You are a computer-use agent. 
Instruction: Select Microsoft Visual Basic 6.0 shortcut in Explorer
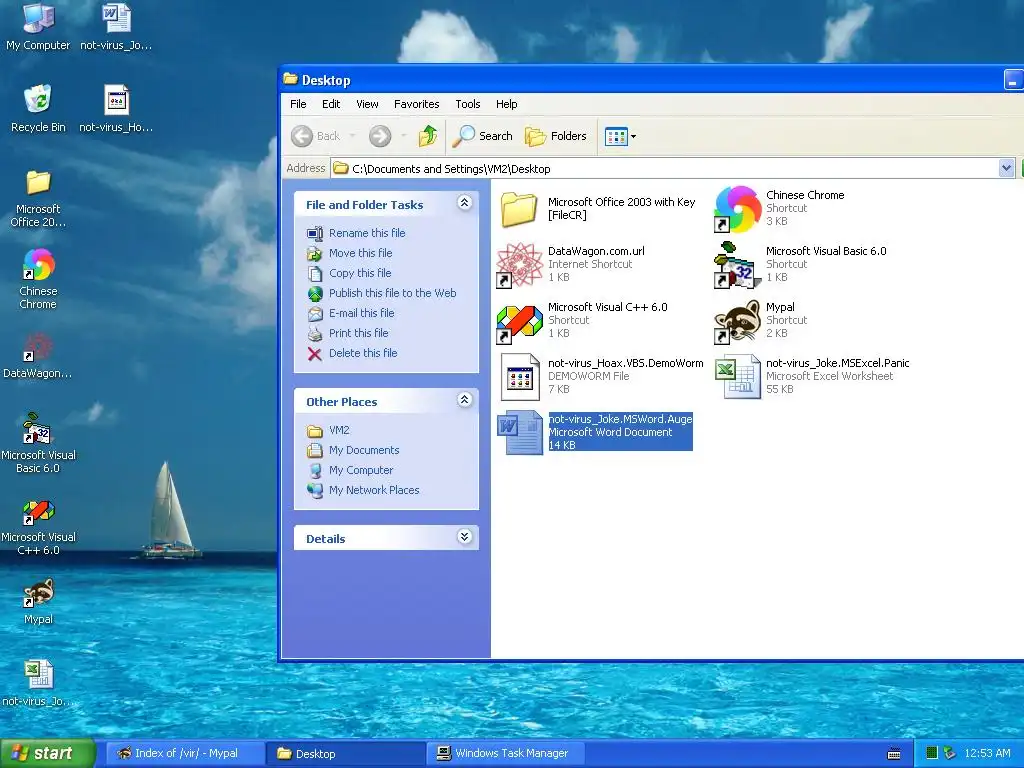[800, 264]
